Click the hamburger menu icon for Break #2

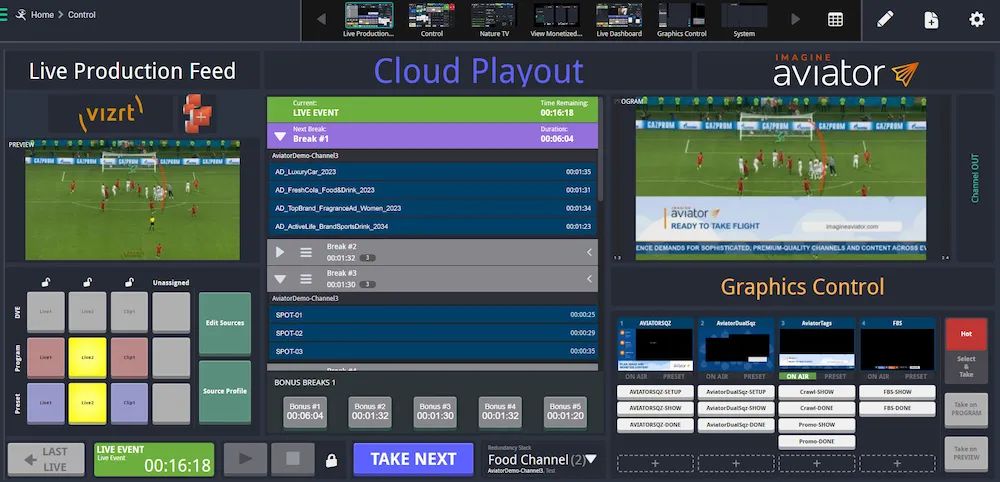point(306,252)
